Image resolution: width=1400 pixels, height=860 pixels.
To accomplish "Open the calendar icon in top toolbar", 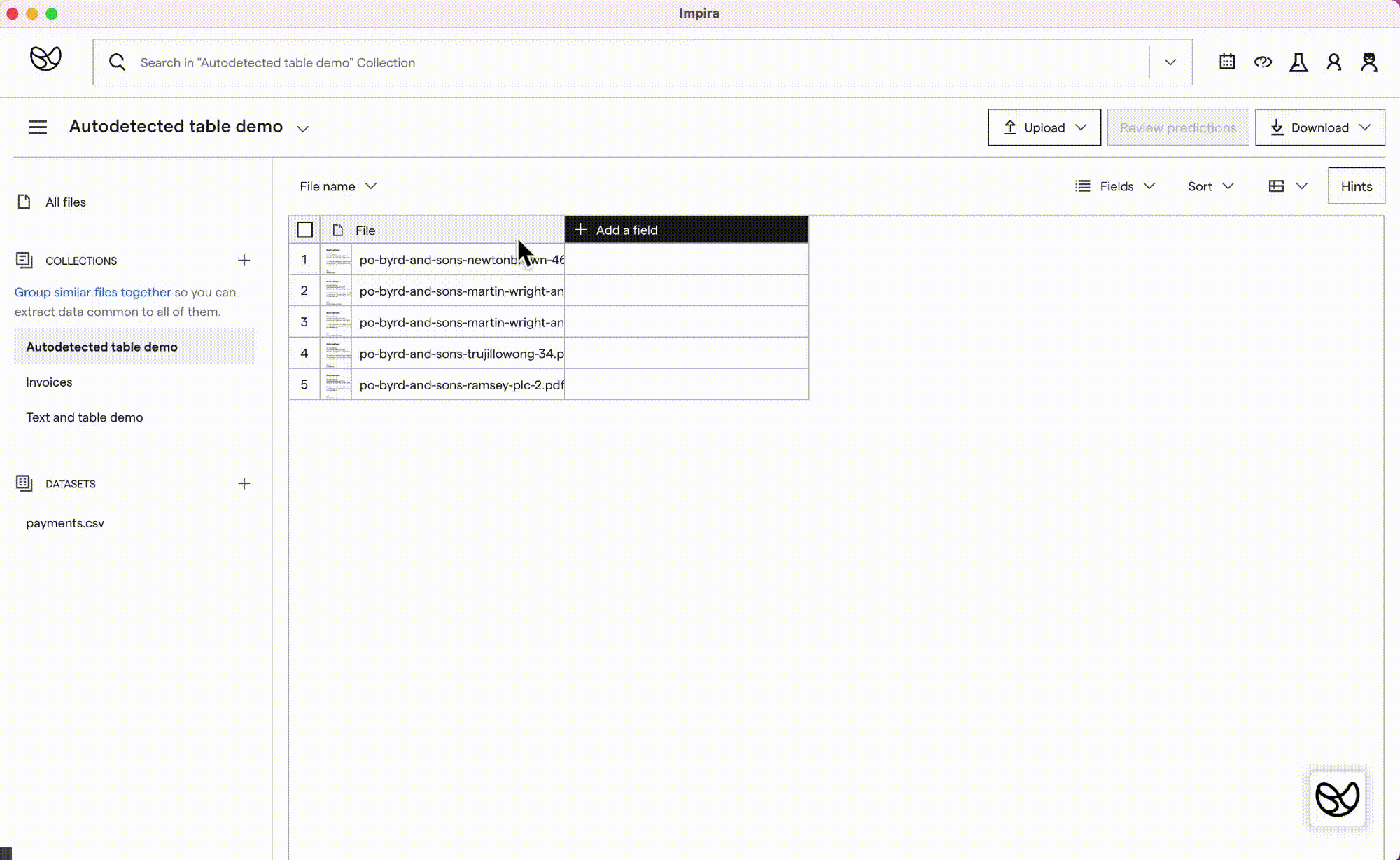I will 1227,62.
